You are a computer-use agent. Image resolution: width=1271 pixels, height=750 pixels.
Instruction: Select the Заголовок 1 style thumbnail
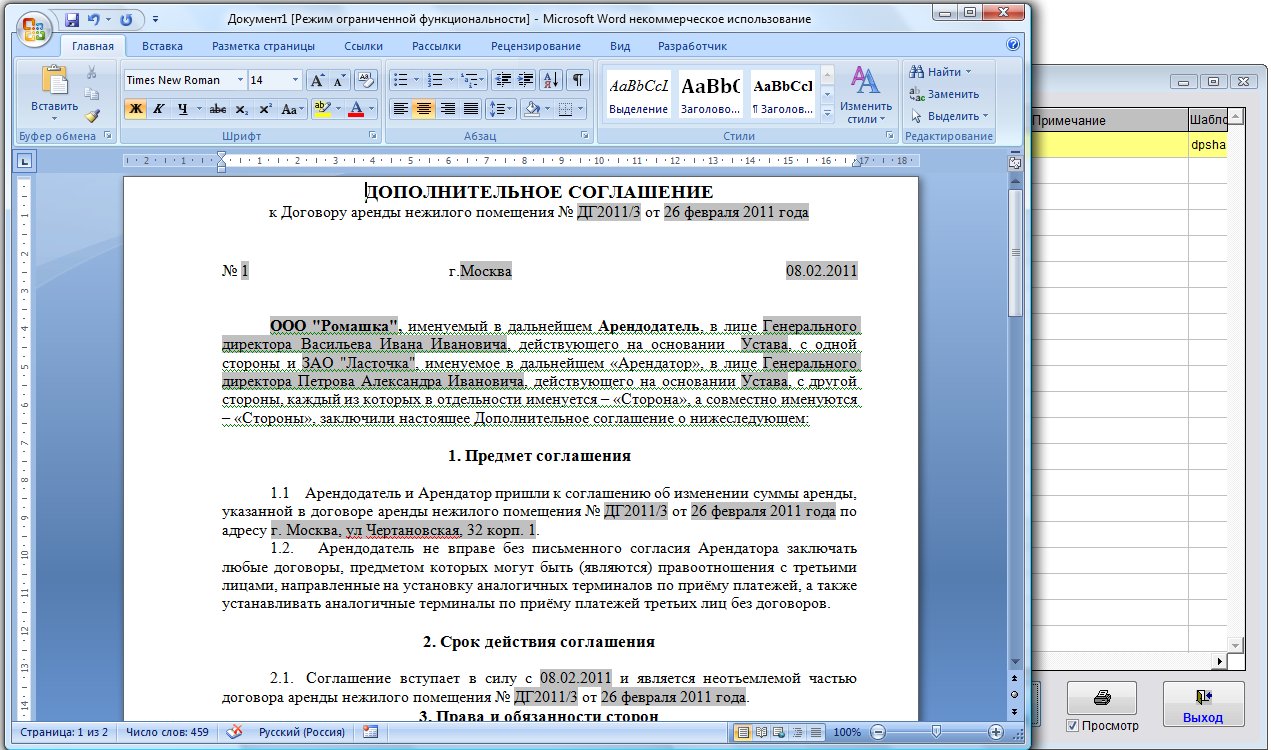click(x=709, y=94)
